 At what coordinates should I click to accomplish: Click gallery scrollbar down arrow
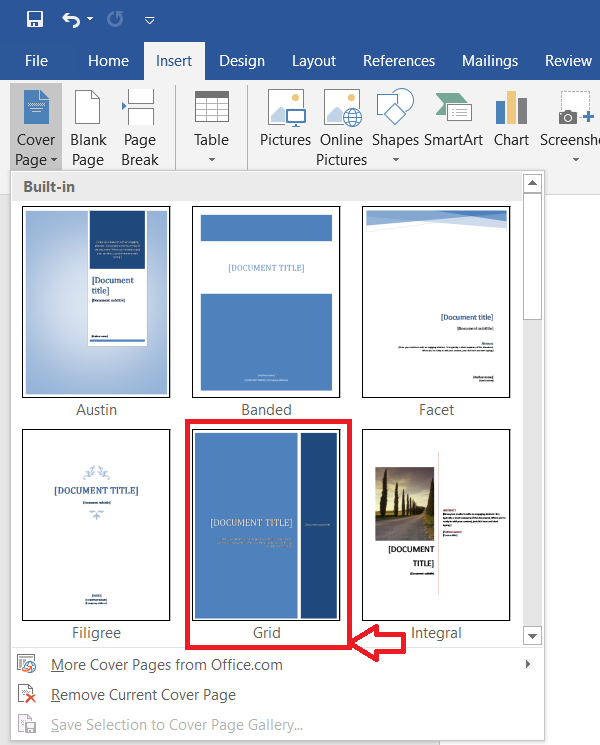(x=533, y=636)
